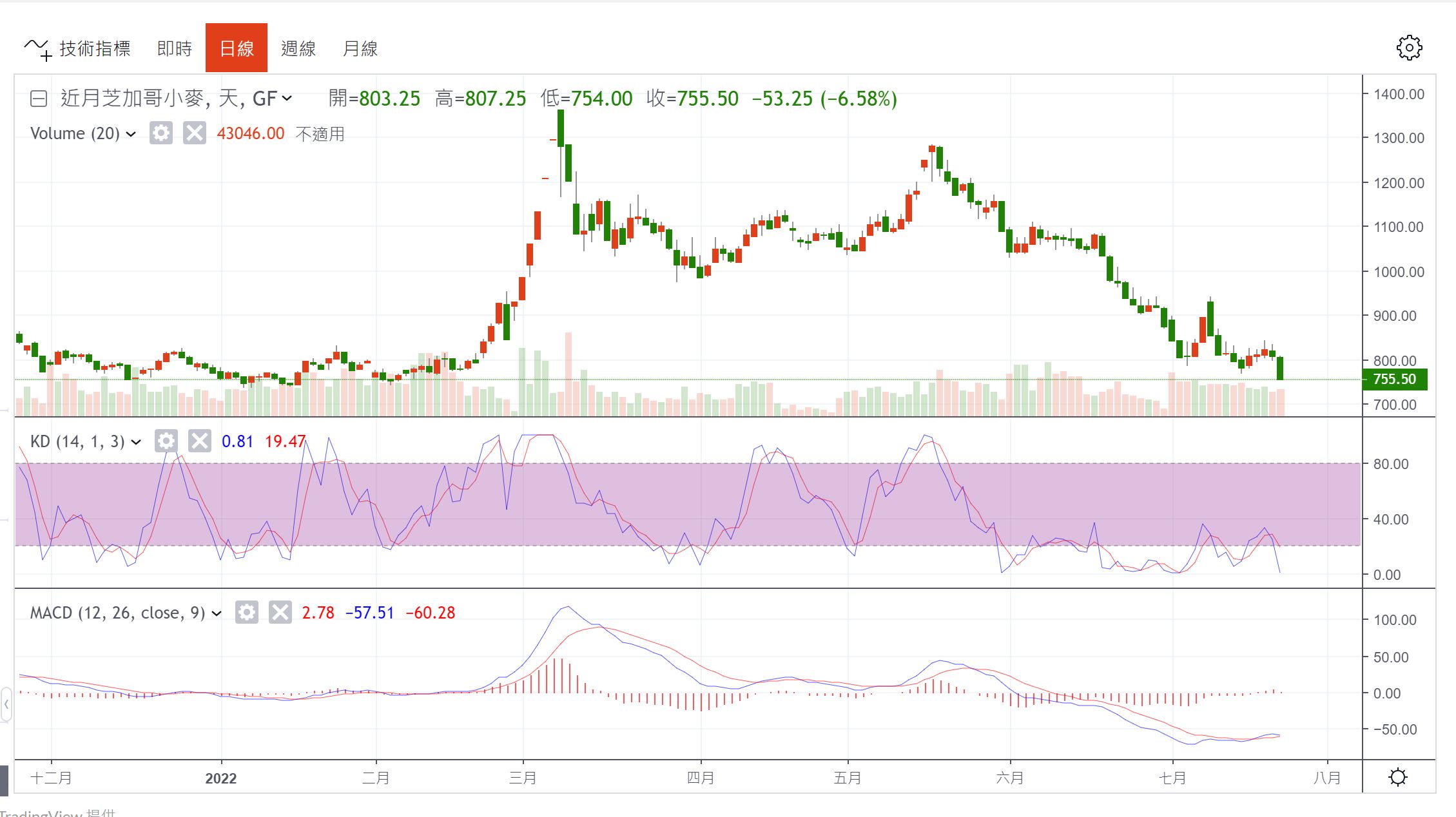Viewport: 1456px width, 817px height.
Task: Open Volume indicator settings gear
Action: [x=160, y=133]
